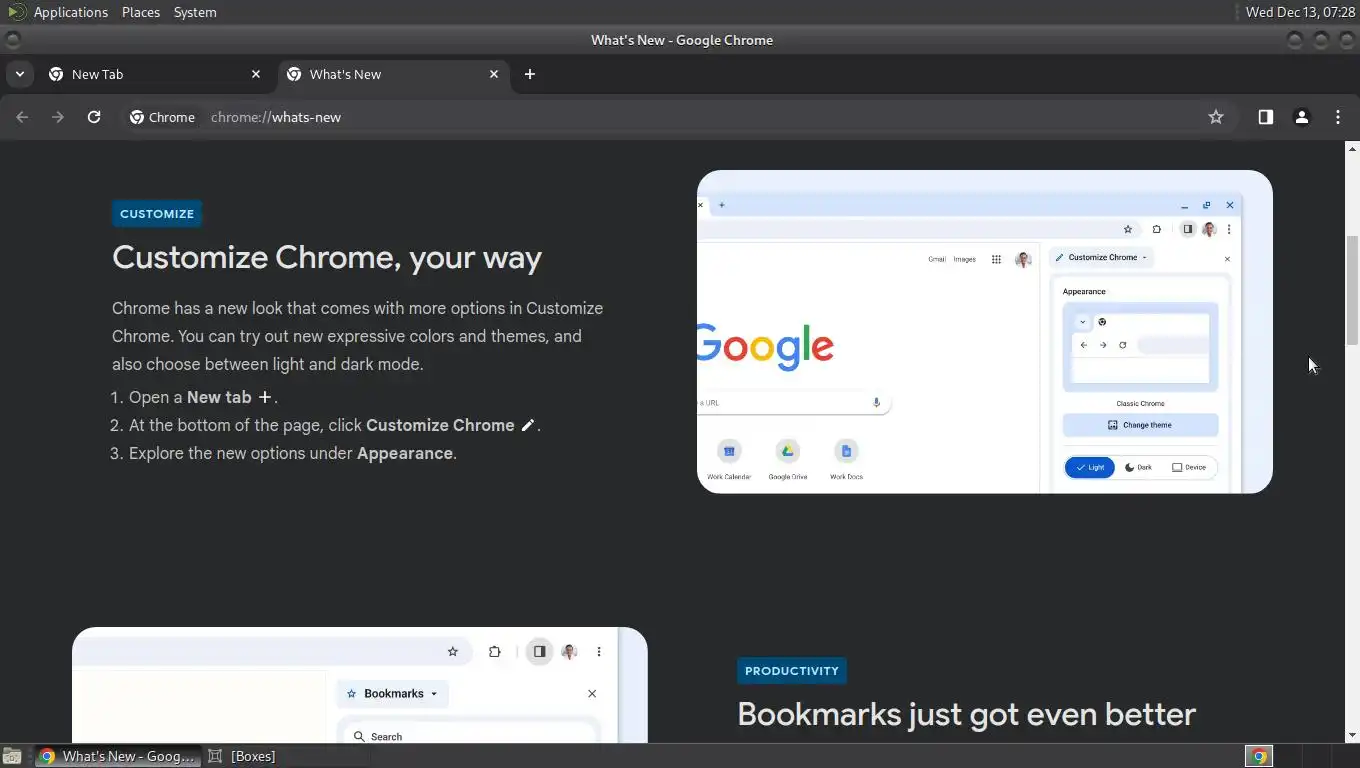This screenshot has height=768, width=1360.
Task: Open the window menu button in title bar
Action: point(12,40)
